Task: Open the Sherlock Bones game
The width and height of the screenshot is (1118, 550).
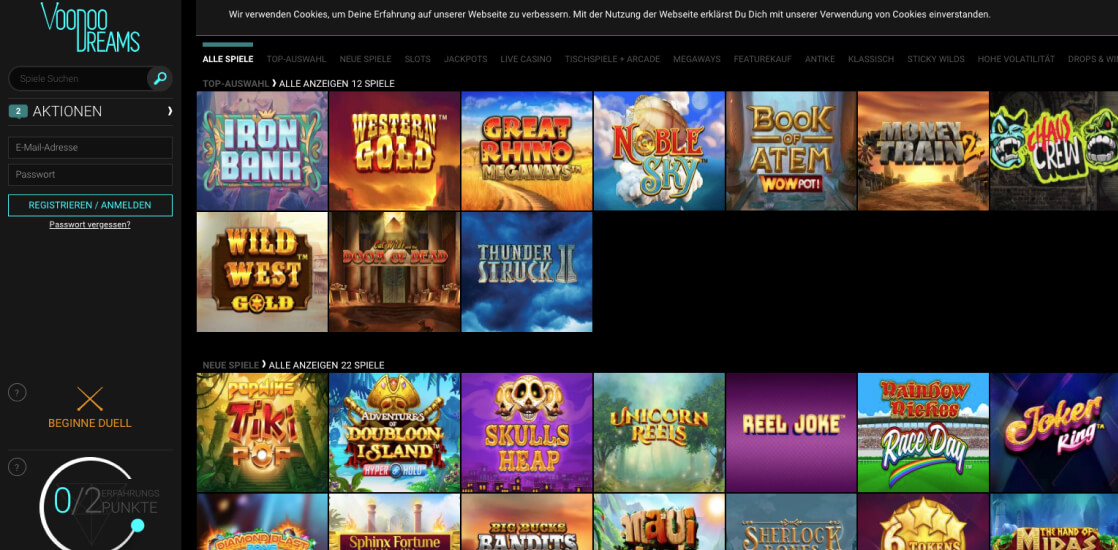Action: pos(791,522)
